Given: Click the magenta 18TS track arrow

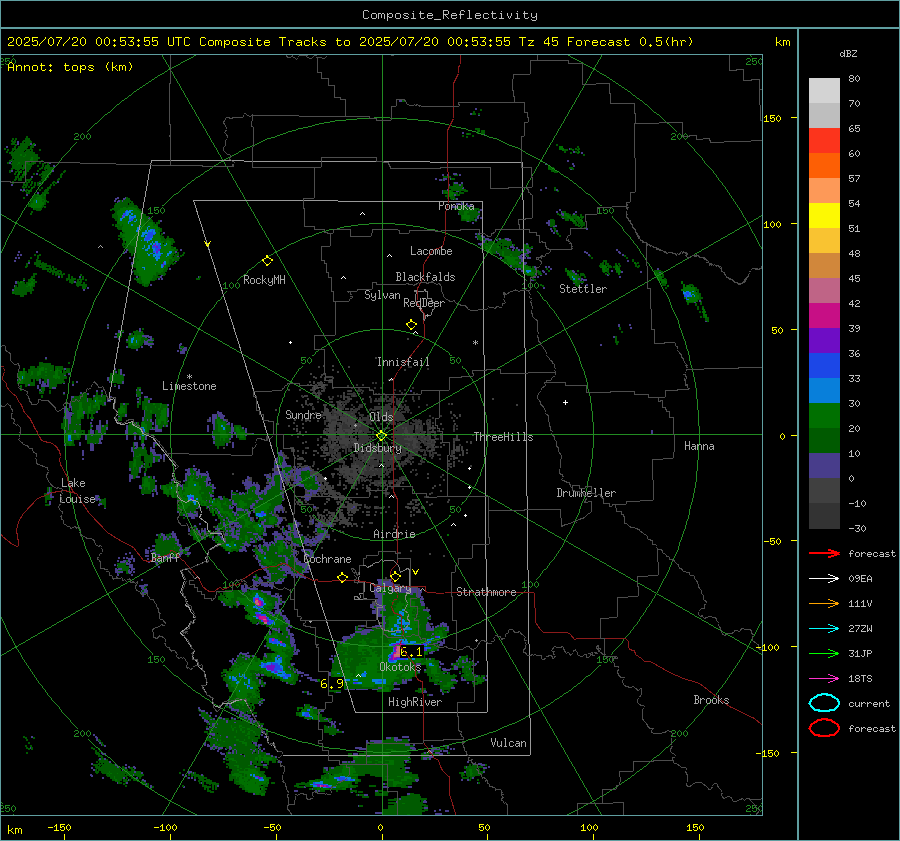Looking at the screenshot, I should click(824, 679).
